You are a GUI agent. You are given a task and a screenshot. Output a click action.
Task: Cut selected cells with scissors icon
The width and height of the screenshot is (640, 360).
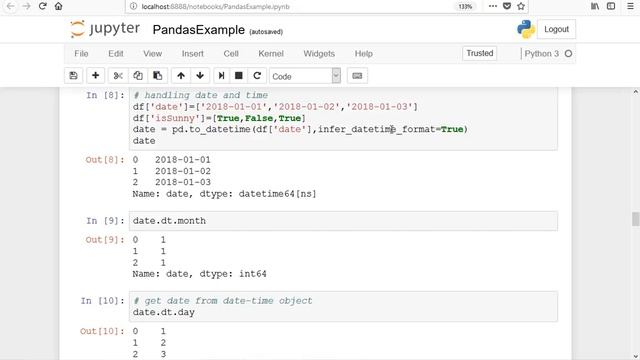click(118, 76)
